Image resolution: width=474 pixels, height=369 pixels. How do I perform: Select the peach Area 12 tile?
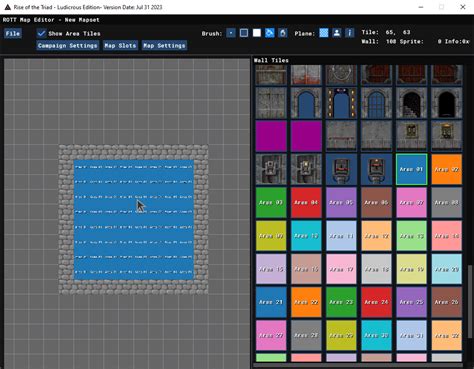pos(376,236)
